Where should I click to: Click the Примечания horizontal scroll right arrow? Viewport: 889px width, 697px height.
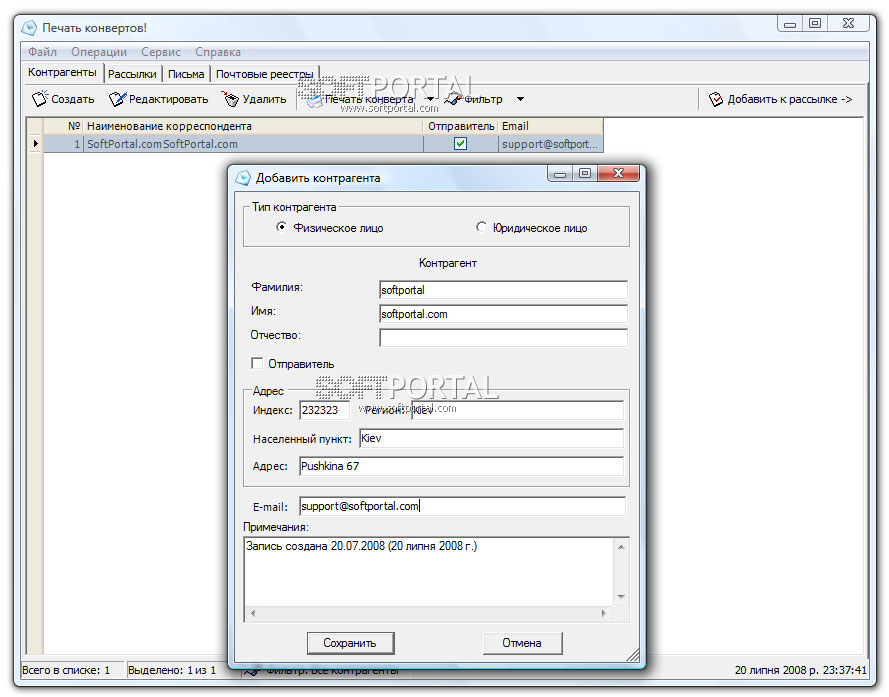point(603,613)
